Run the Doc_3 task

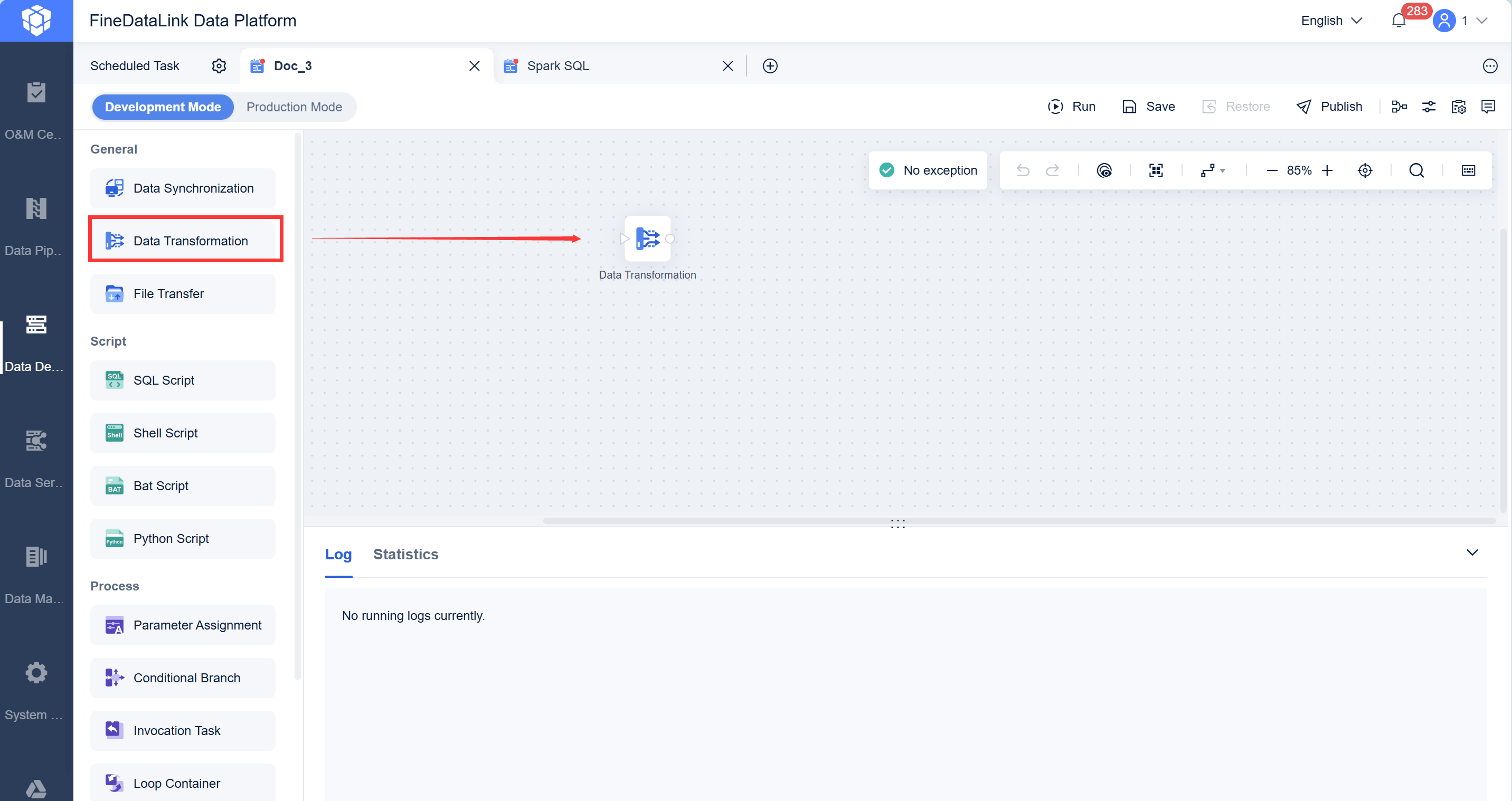tap(1071, 106)
